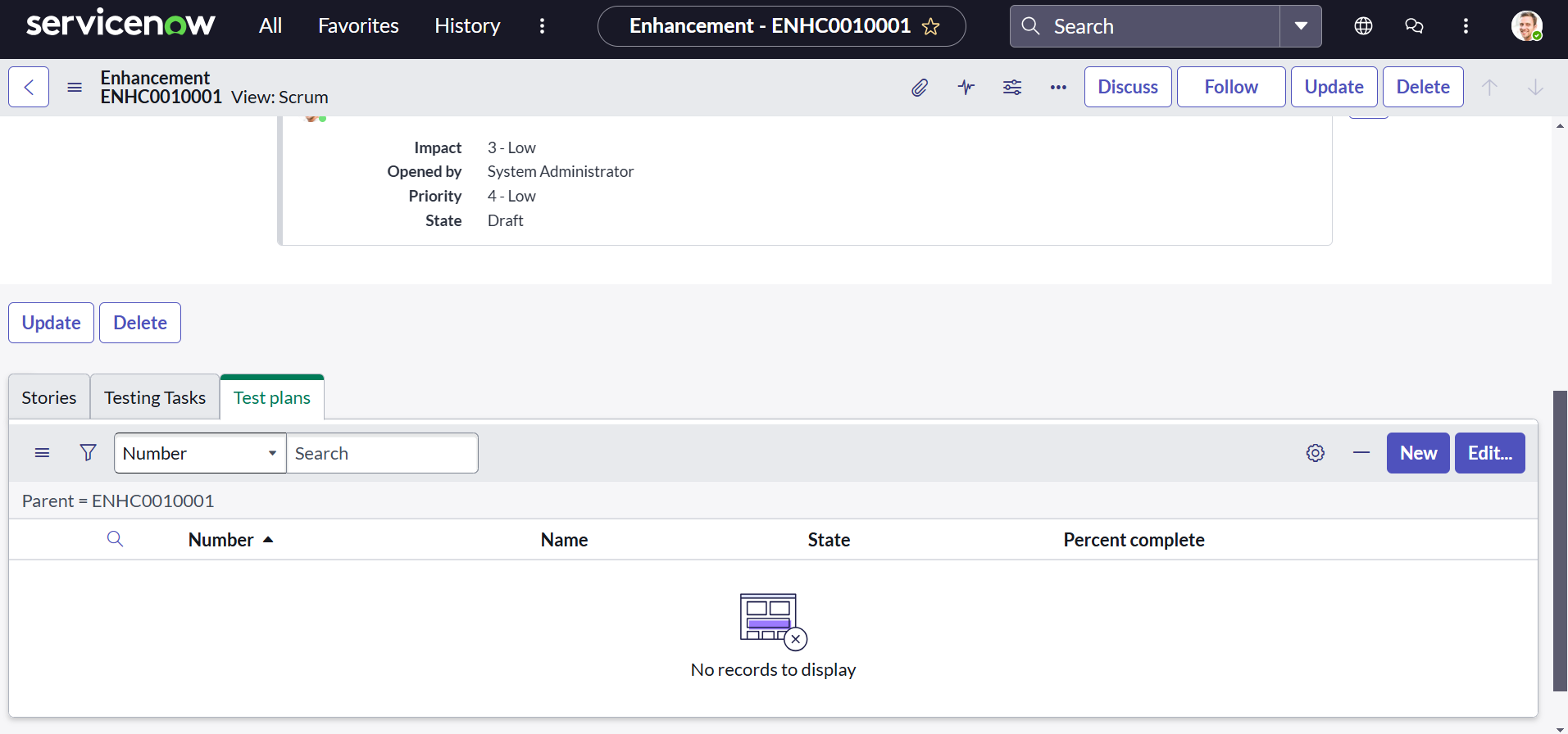This screenshot has height=734, width=1568.
Task: Sort by Percent complete column header
Action: point(1134,540)
